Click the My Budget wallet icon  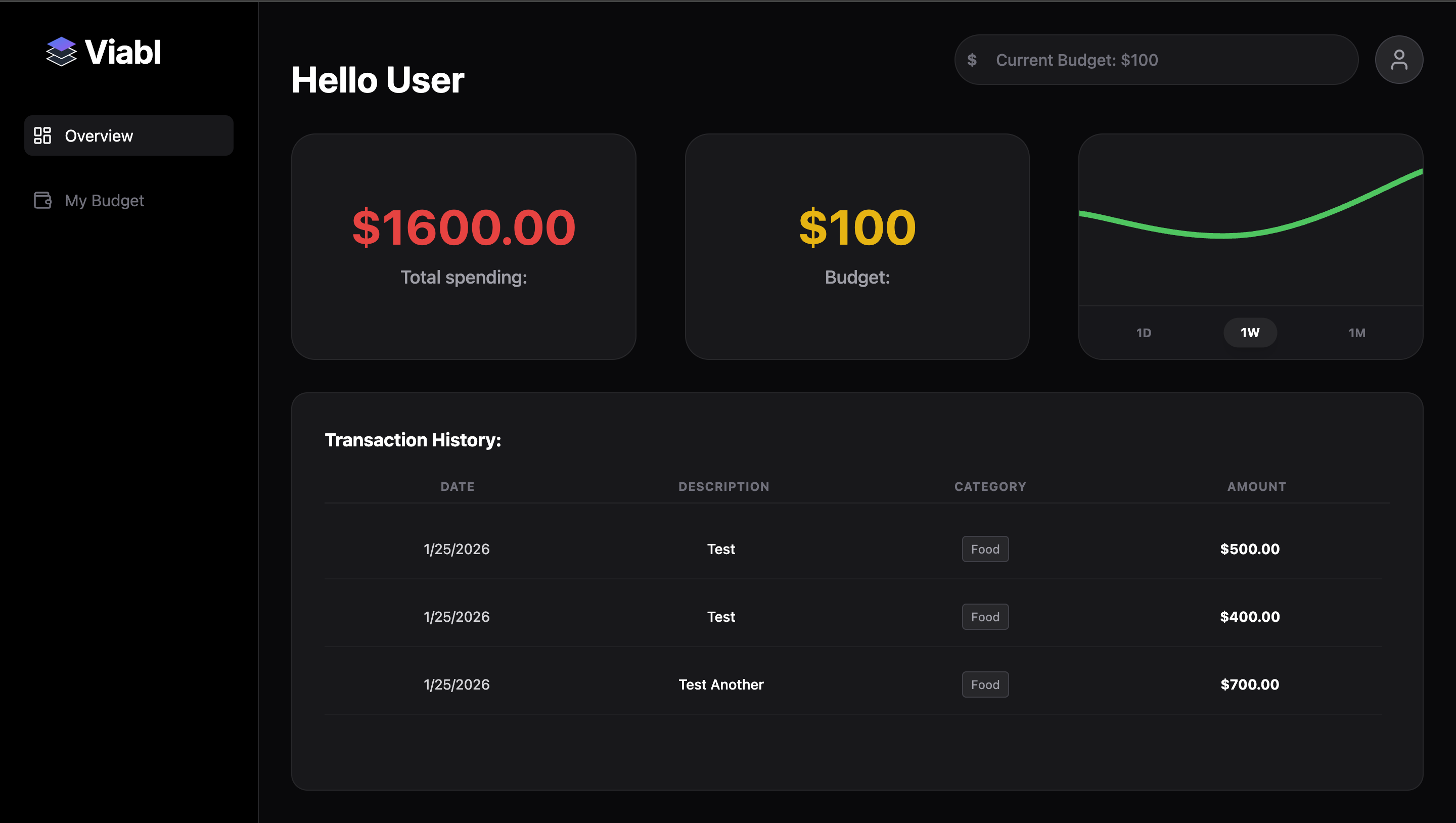[42, 200]
